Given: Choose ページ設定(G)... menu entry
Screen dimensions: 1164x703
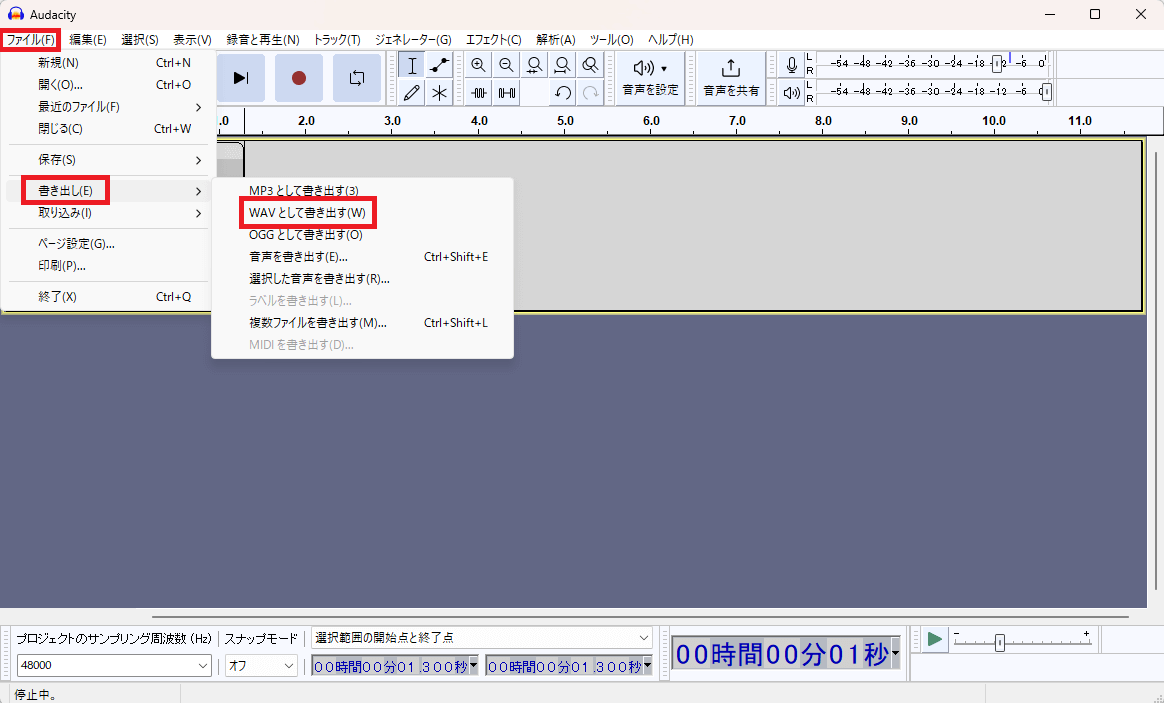Looking at the screenshot, I should point(108,243).
